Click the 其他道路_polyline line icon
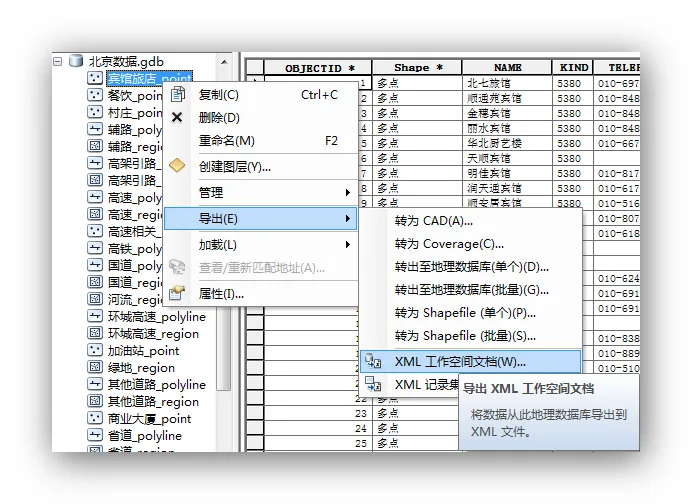Viewport: 692px width, 504px height. [95, 384]
